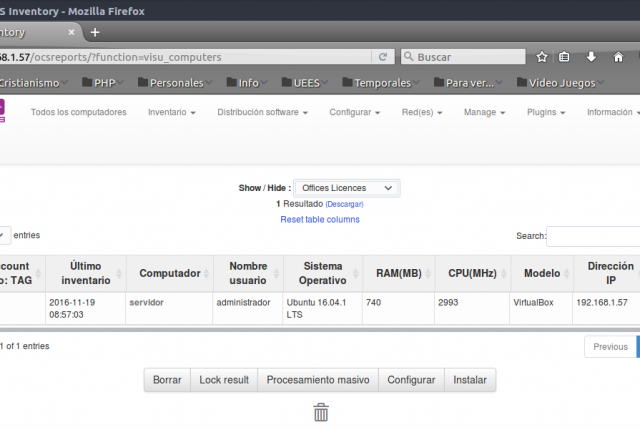Screen dimensions: 640x430
Task: Open the Info bookmarks folder
Action: coord(247,83)
